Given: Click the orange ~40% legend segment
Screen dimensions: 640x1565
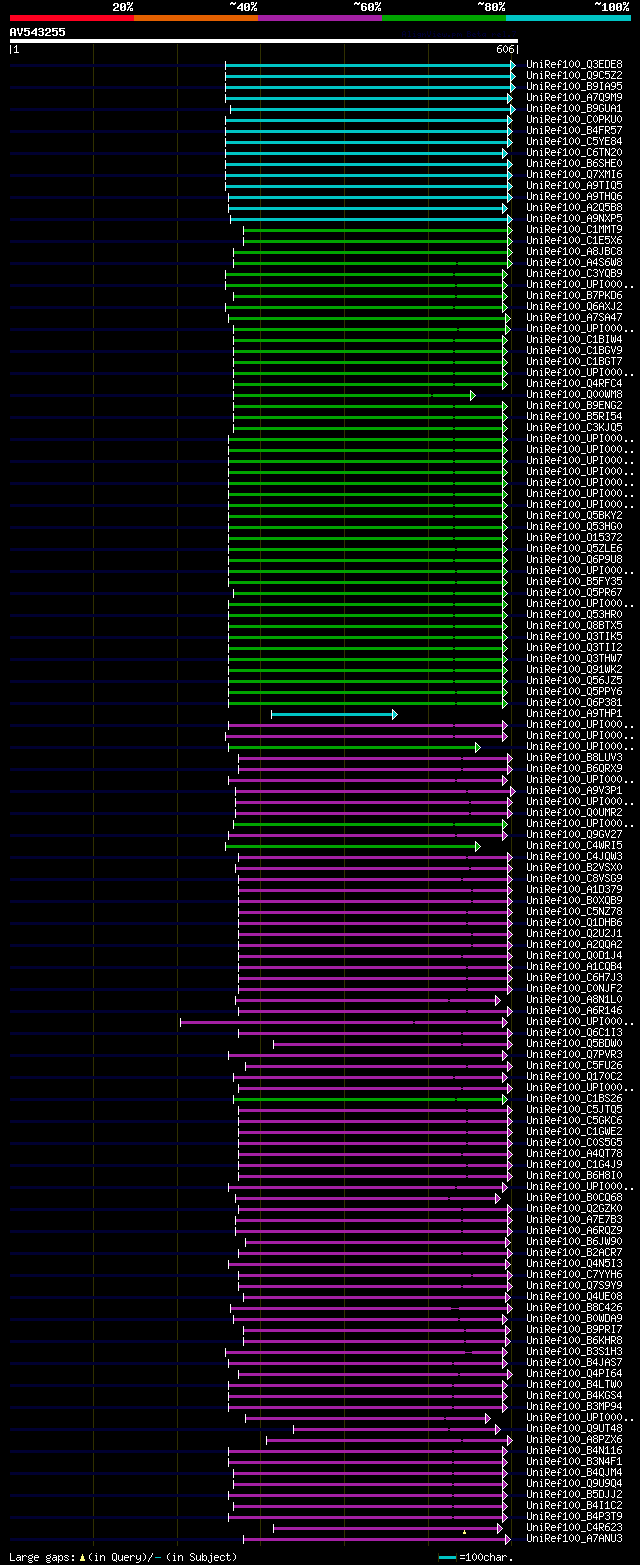Looking at the screenshot, I should (x=195, y=18).
